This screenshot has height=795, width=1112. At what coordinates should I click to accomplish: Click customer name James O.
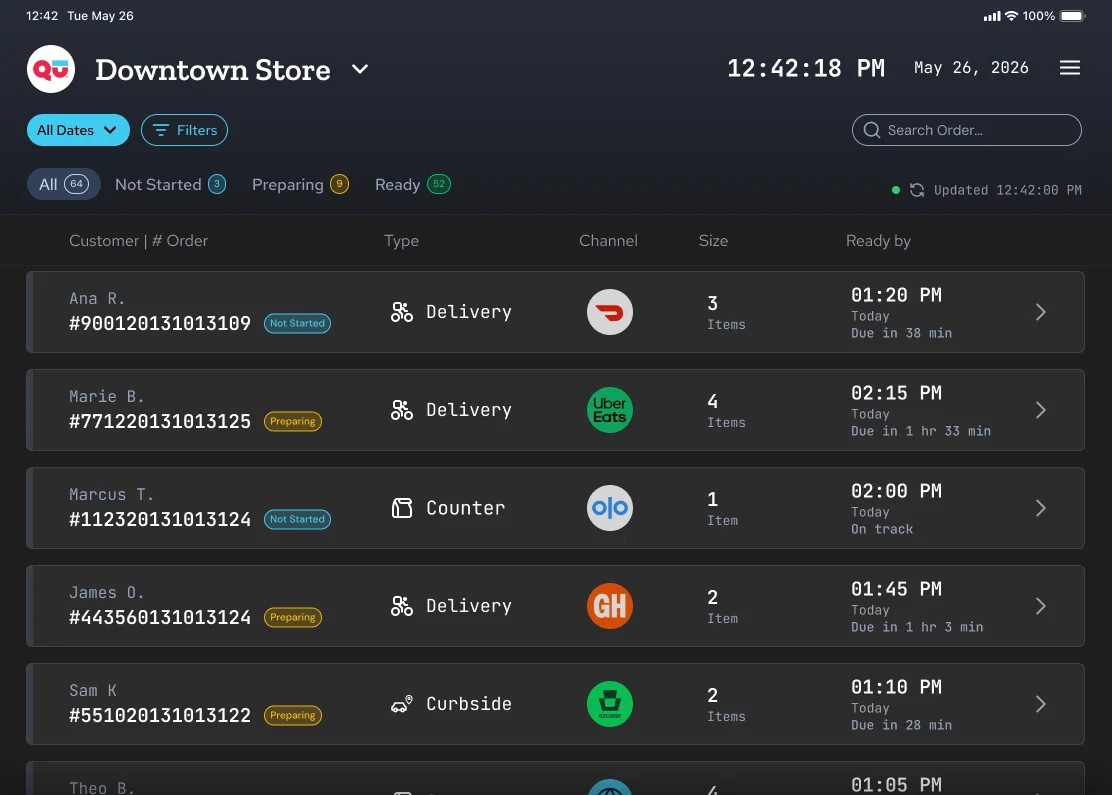106,592
